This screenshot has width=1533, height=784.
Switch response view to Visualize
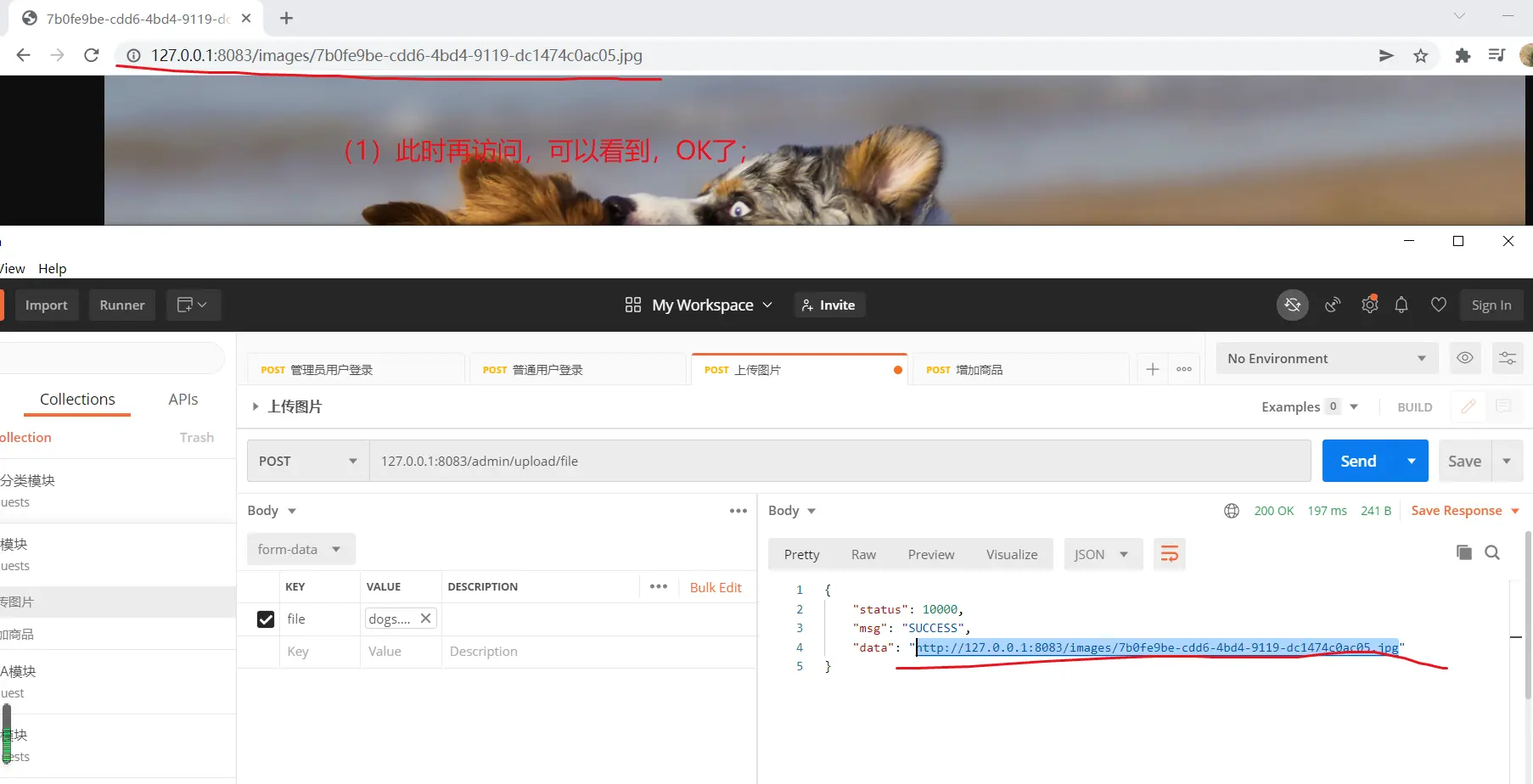[1012, 554]
